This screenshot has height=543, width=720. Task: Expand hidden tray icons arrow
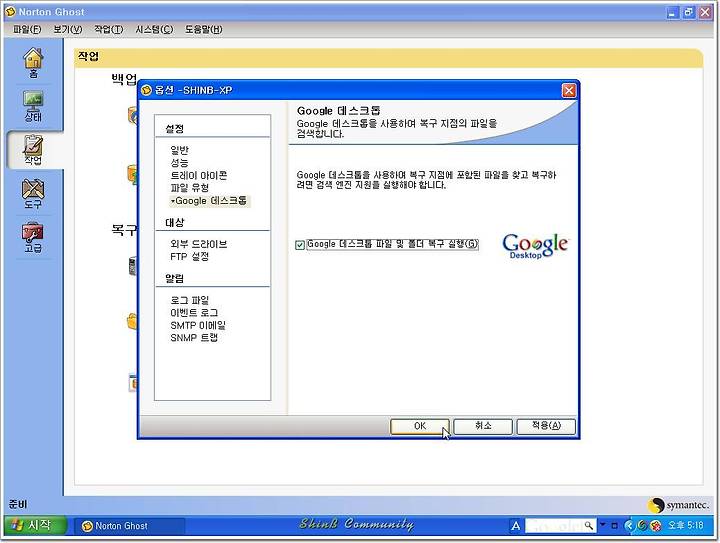(629, 526)
